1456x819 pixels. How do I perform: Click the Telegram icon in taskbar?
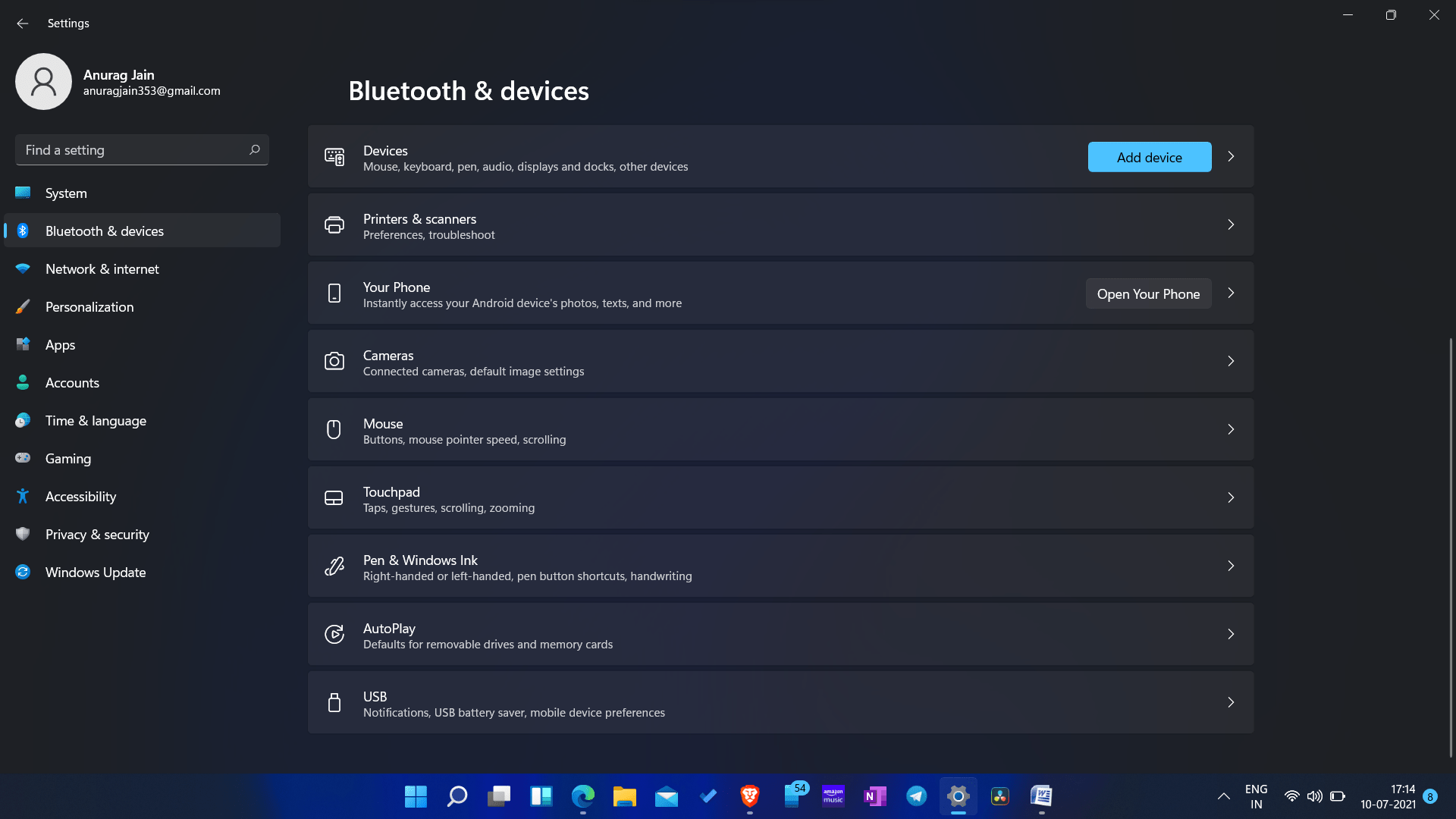[916, 796]
